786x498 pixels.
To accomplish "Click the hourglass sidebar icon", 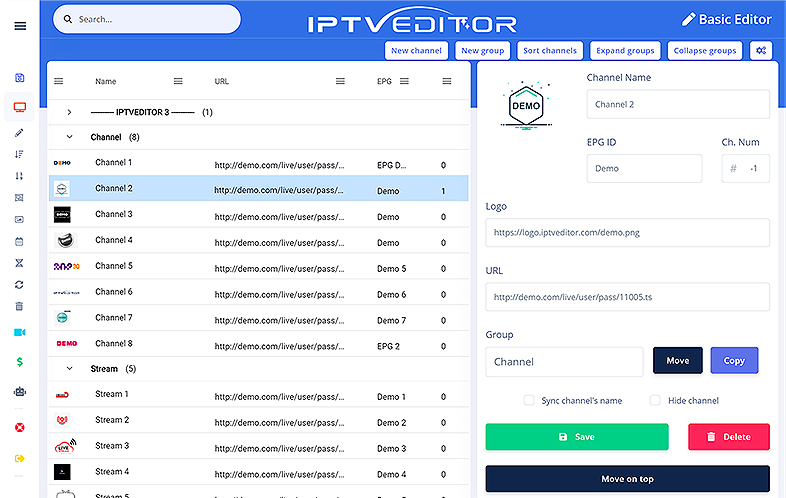I will coord(19,263).
